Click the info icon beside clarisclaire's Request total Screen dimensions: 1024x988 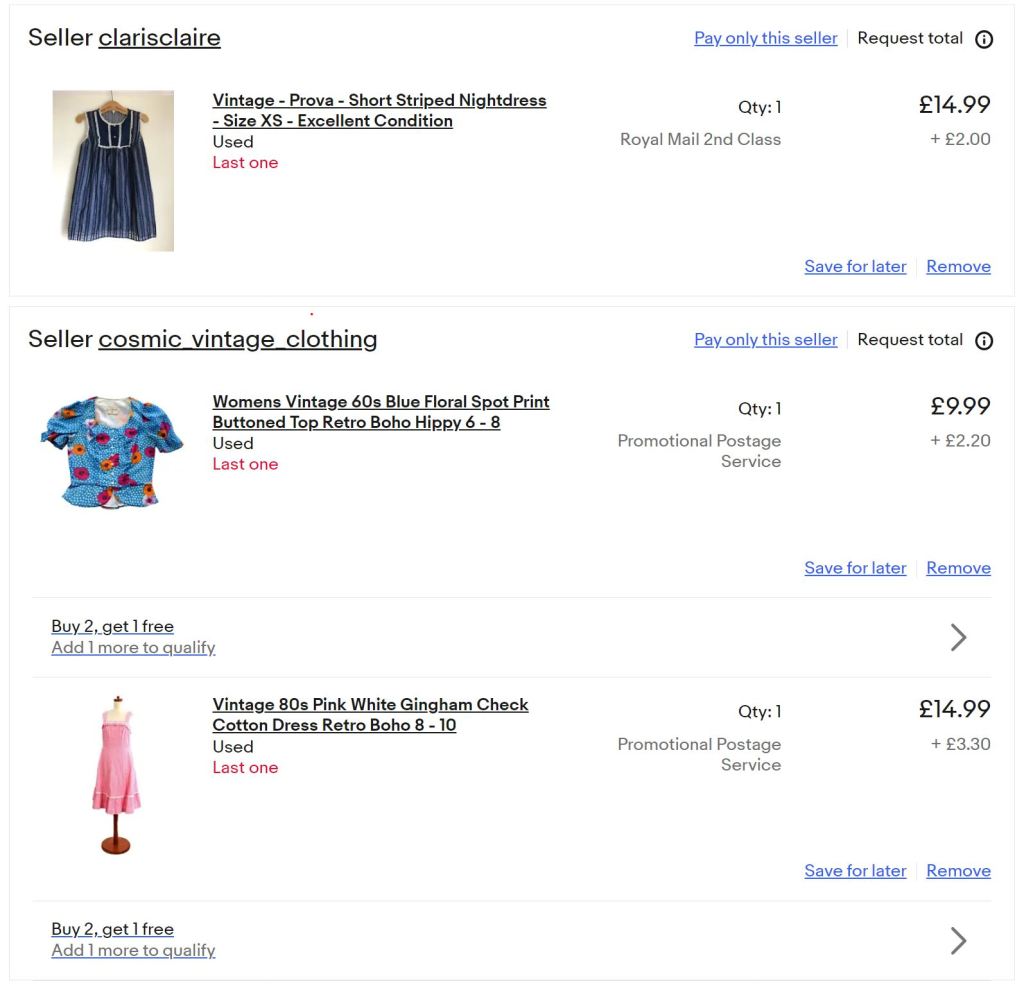click(984, 39)
